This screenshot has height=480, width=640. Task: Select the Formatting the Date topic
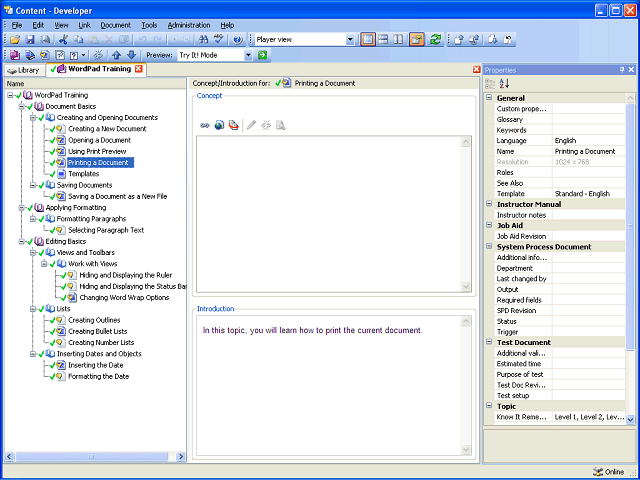point(98,376)
